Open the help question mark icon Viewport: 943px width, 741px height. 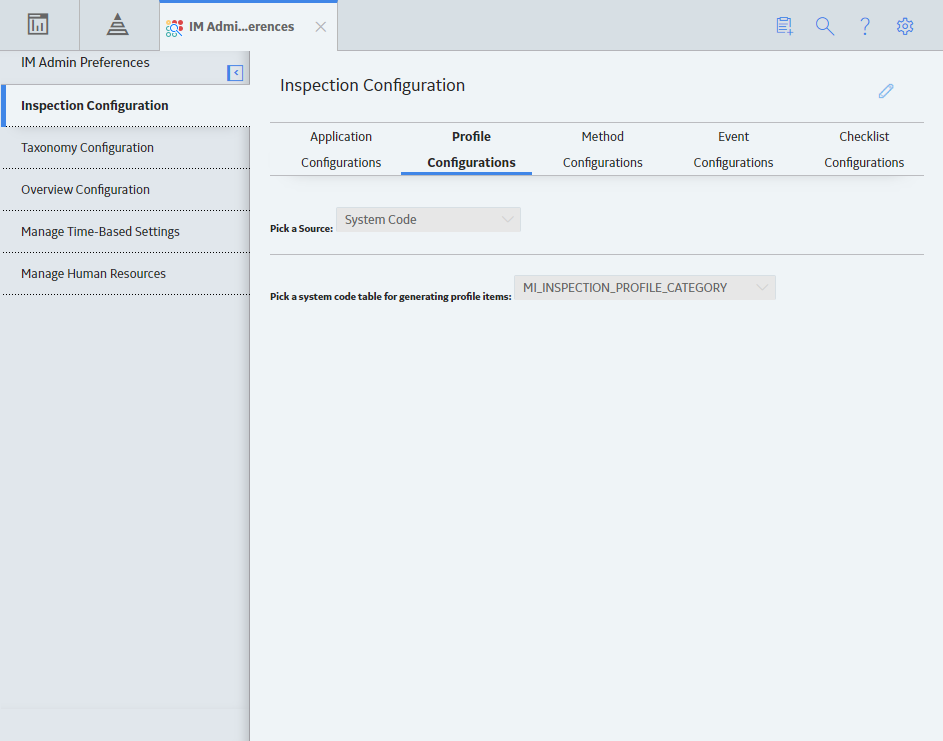[865, 26]
